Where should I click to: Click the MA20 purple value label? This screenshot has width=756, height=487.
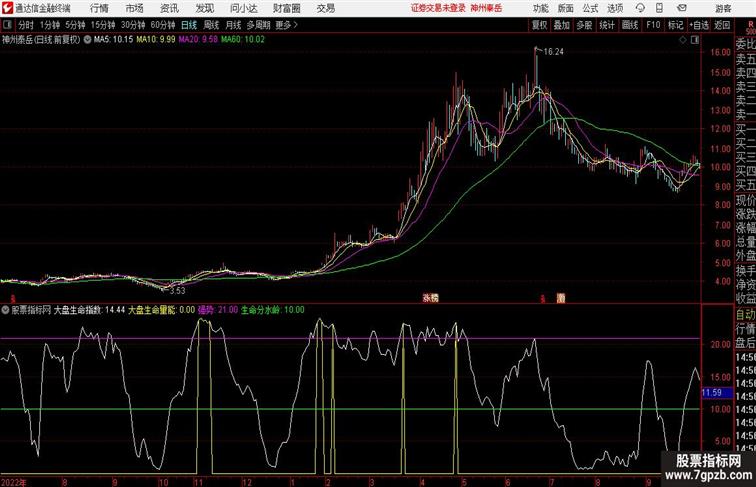click(x=198, y=40)
